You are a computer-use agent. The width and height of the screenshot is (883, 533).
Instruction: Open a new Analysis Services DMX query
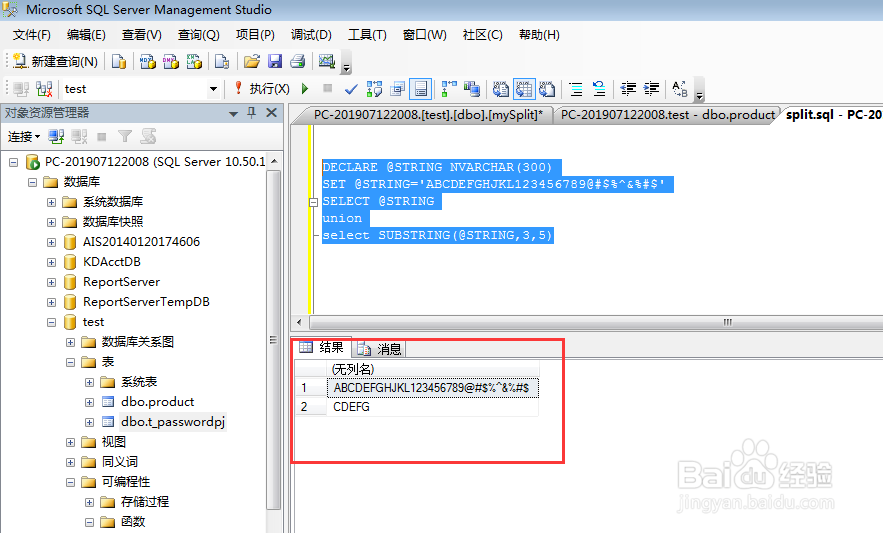[171, 61]
